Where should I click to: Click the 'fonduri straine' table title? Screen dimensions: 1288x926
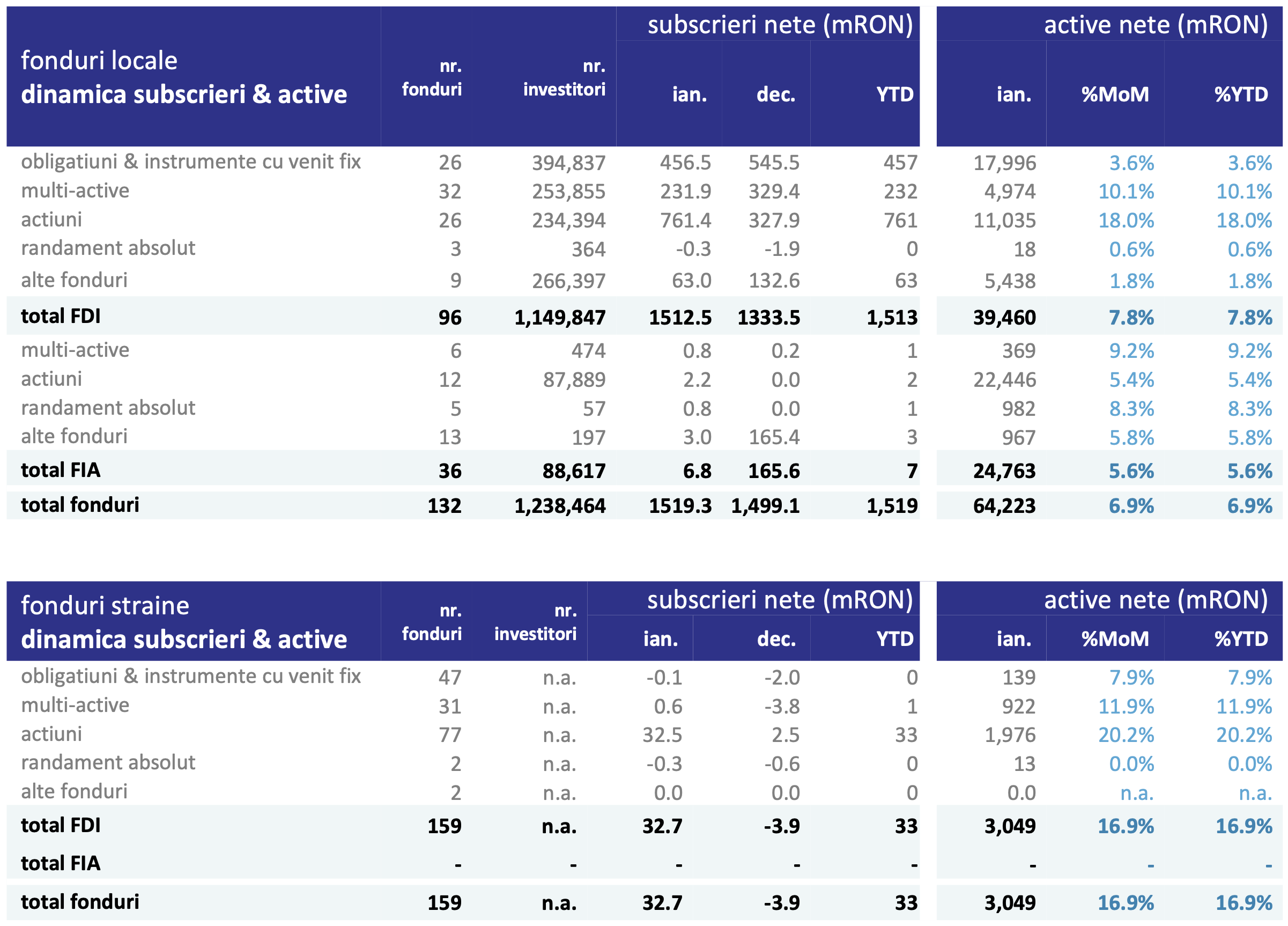(105, 606)
